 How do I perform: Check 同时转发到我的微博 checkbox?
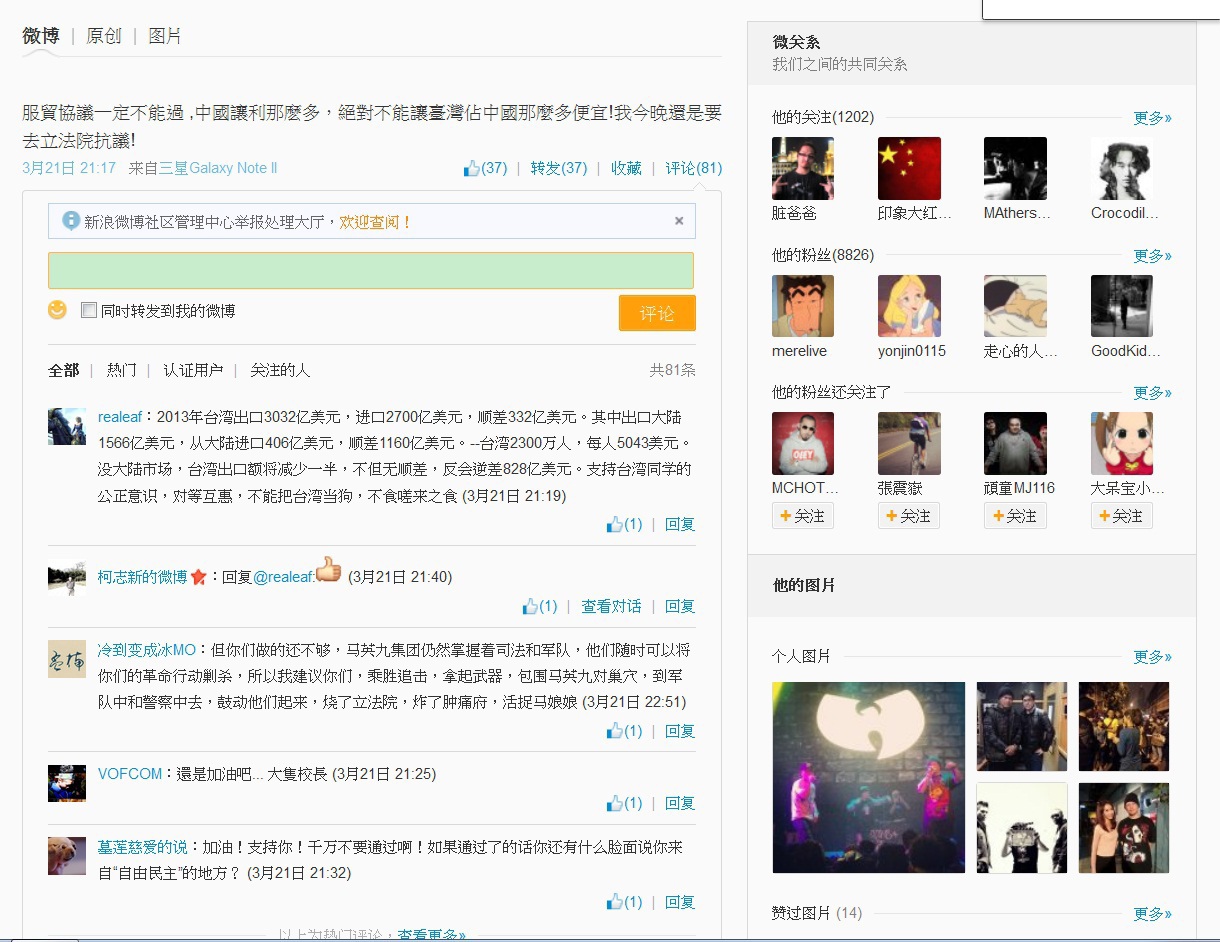coord(89,310)
